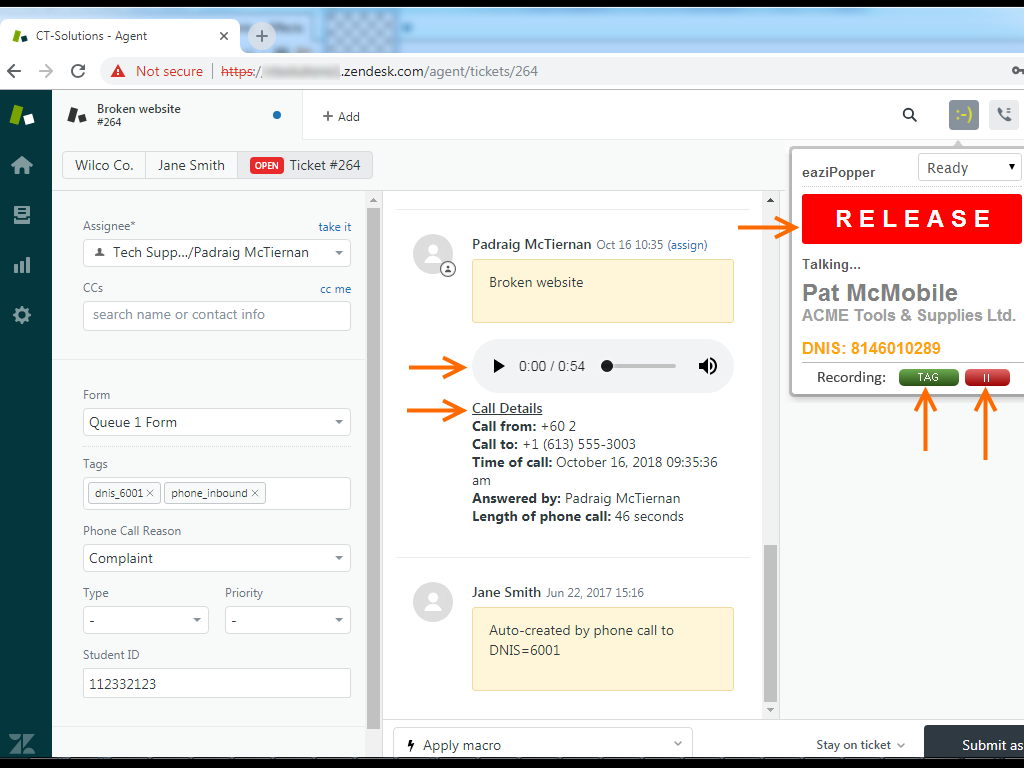1024x768 pixels.
Task: Open the eaziPopper smiley icon
Action: tap(963, 115)
